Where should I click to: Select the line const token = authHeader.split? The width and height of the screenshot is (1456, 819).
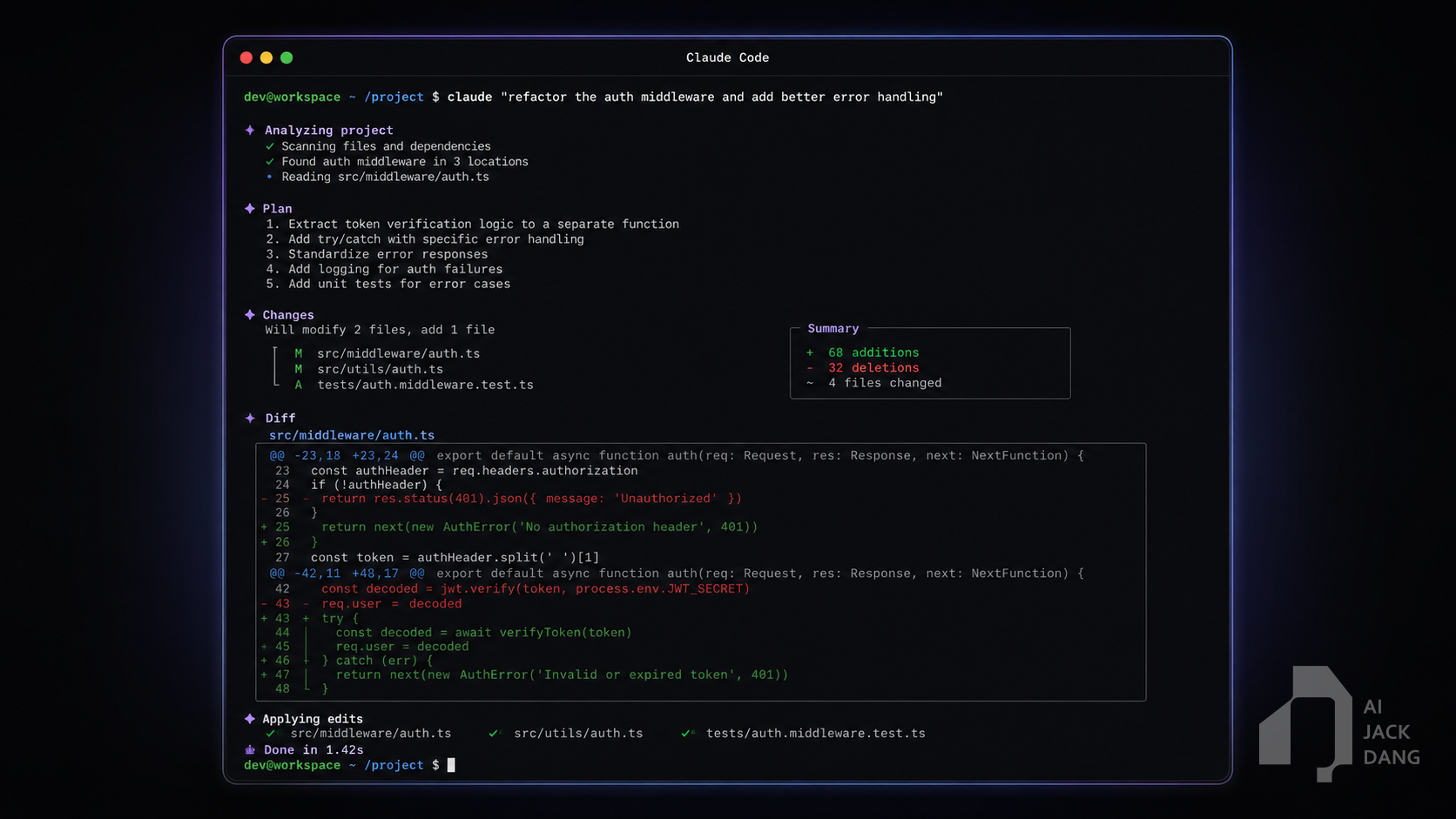click(x=455, y=558)
